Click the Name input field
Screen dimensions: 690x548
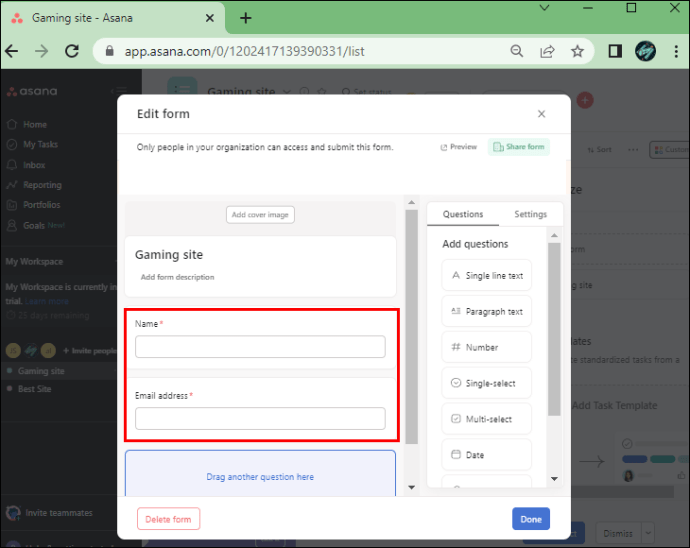point(260,347)
